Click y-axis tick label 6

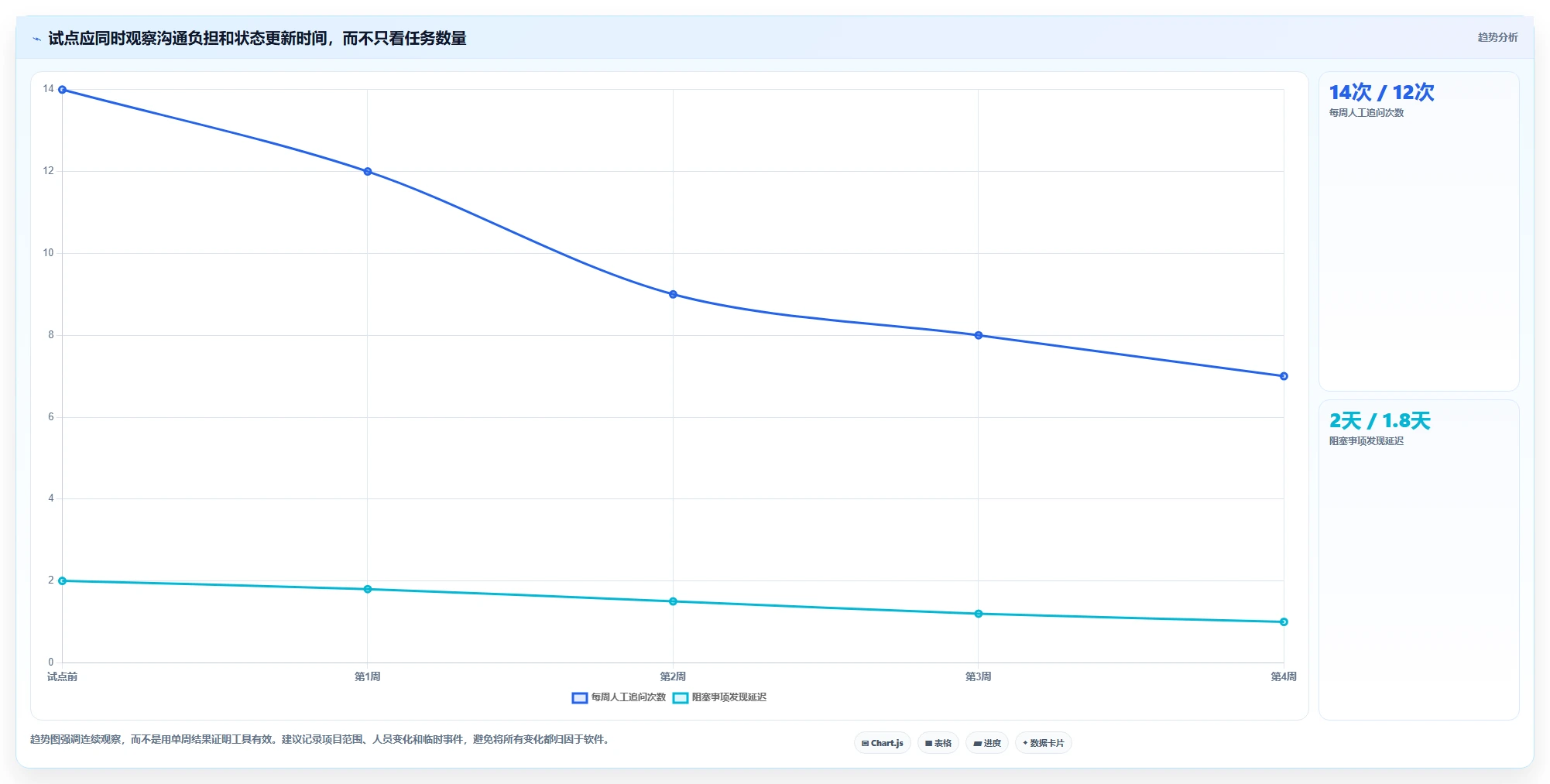(51, 417)
